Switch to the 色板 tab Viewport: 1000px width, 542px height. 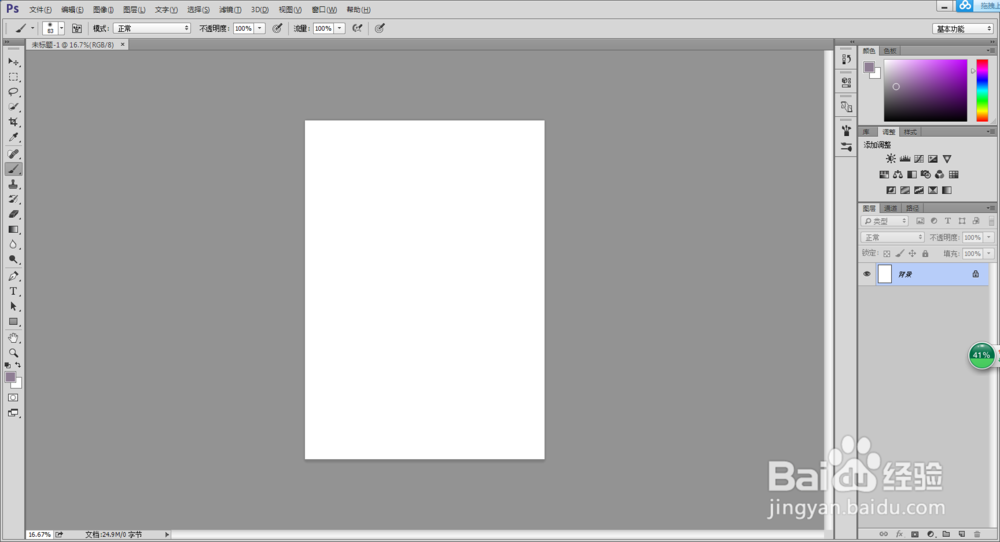click(890, 51)
